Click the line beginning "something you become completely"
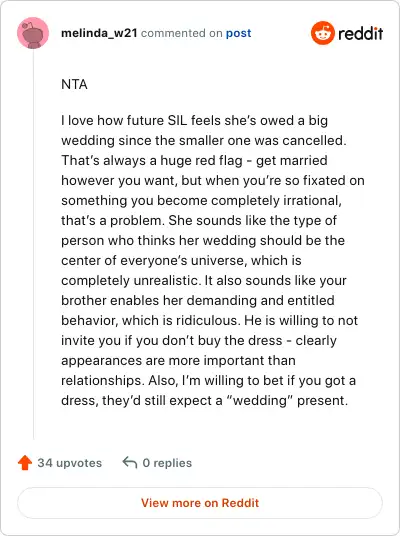The image size is (400, 536). pos(201,201)
